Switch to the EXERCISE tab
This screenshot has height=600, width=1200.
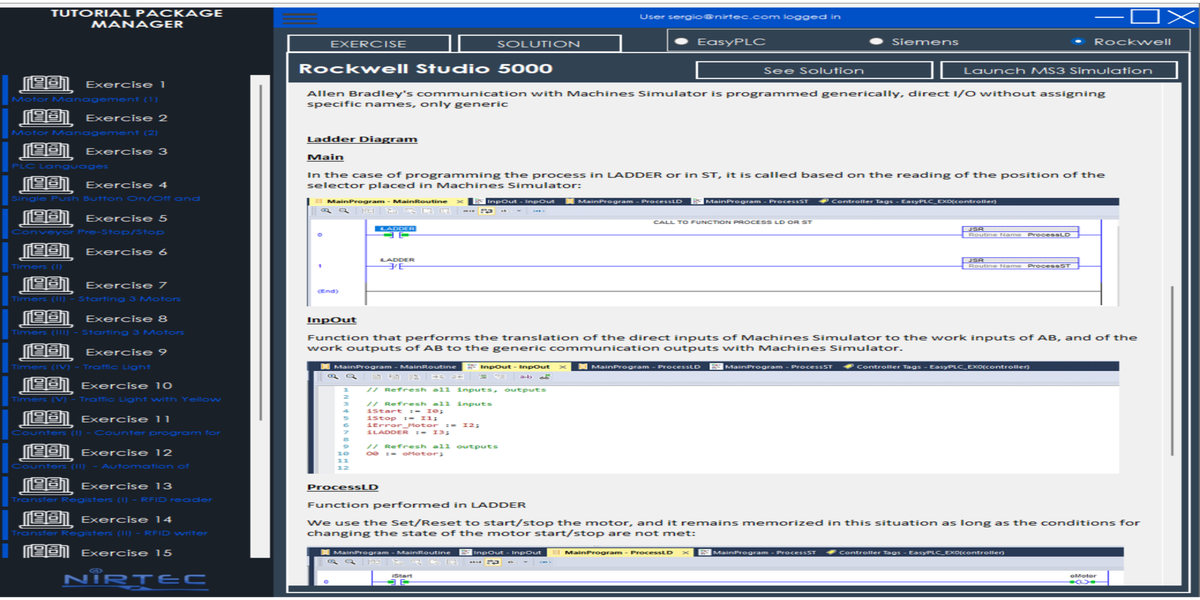(369, 44)
